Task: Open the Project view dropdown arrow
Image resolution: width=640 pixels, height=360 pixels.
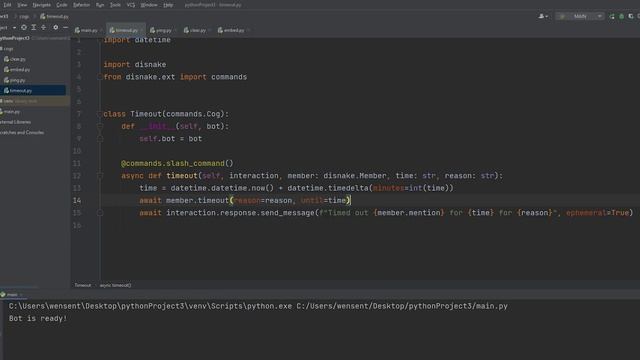Action: pos(14,27)
